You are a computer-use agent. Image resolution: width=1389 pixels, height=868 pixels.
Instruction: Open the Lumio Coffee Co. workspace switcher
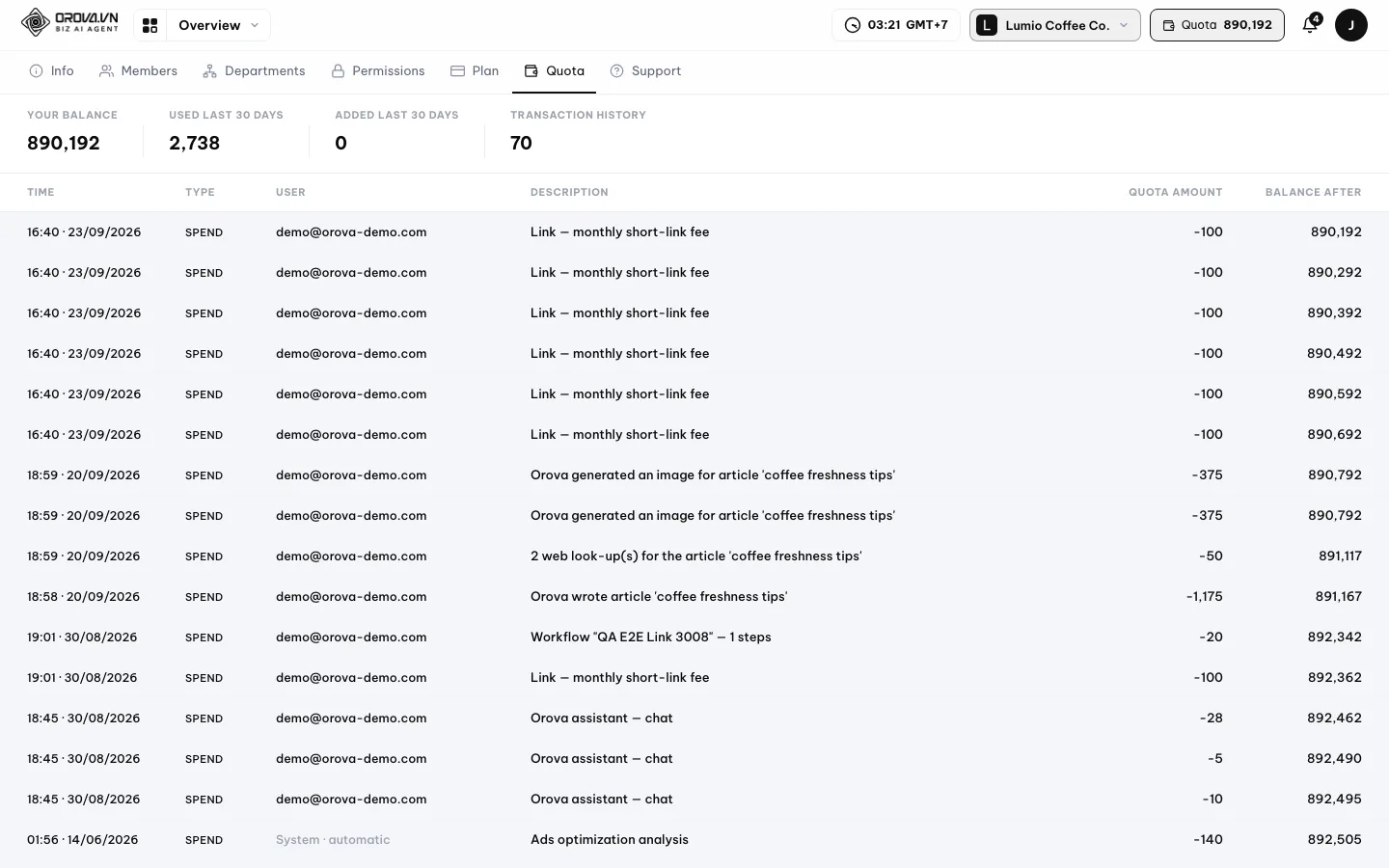point(1054,25)
